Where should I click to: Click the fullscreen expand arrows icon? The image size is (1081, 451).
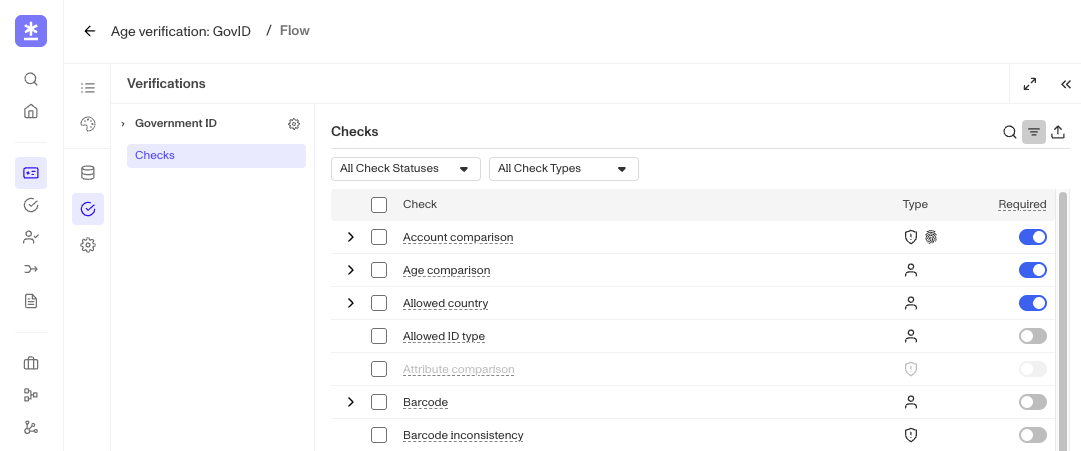coord(1030,84)
